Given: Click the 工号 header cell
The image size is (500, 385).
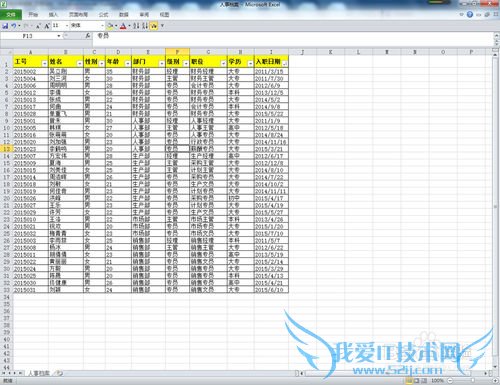Looking at the screenshot, I should (31, 62).
